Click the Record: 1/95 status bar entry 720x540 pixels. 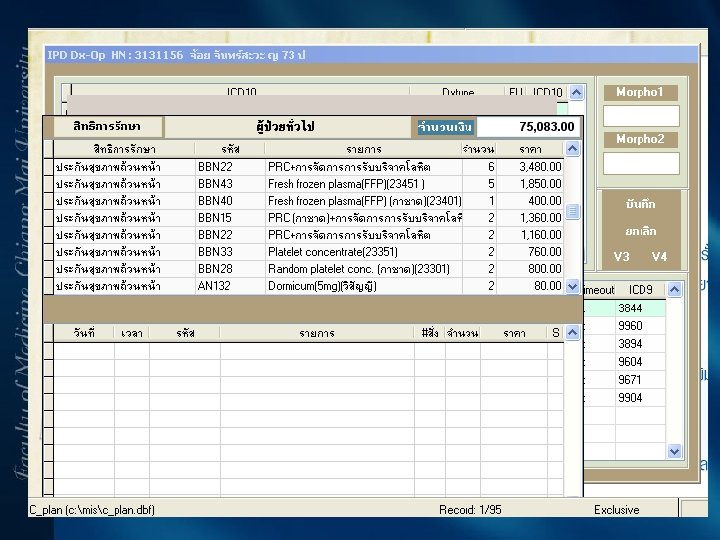point(470,510)
